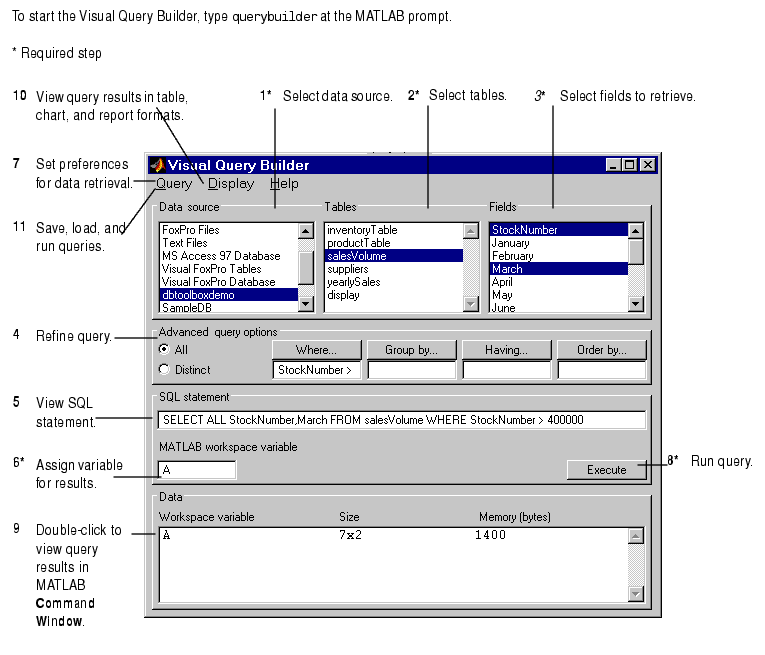Image resolution: width=765 pixels, height=655 pixels.
Task: Open the Help menu
Action: pyautogui.click(x=284, y=184)
